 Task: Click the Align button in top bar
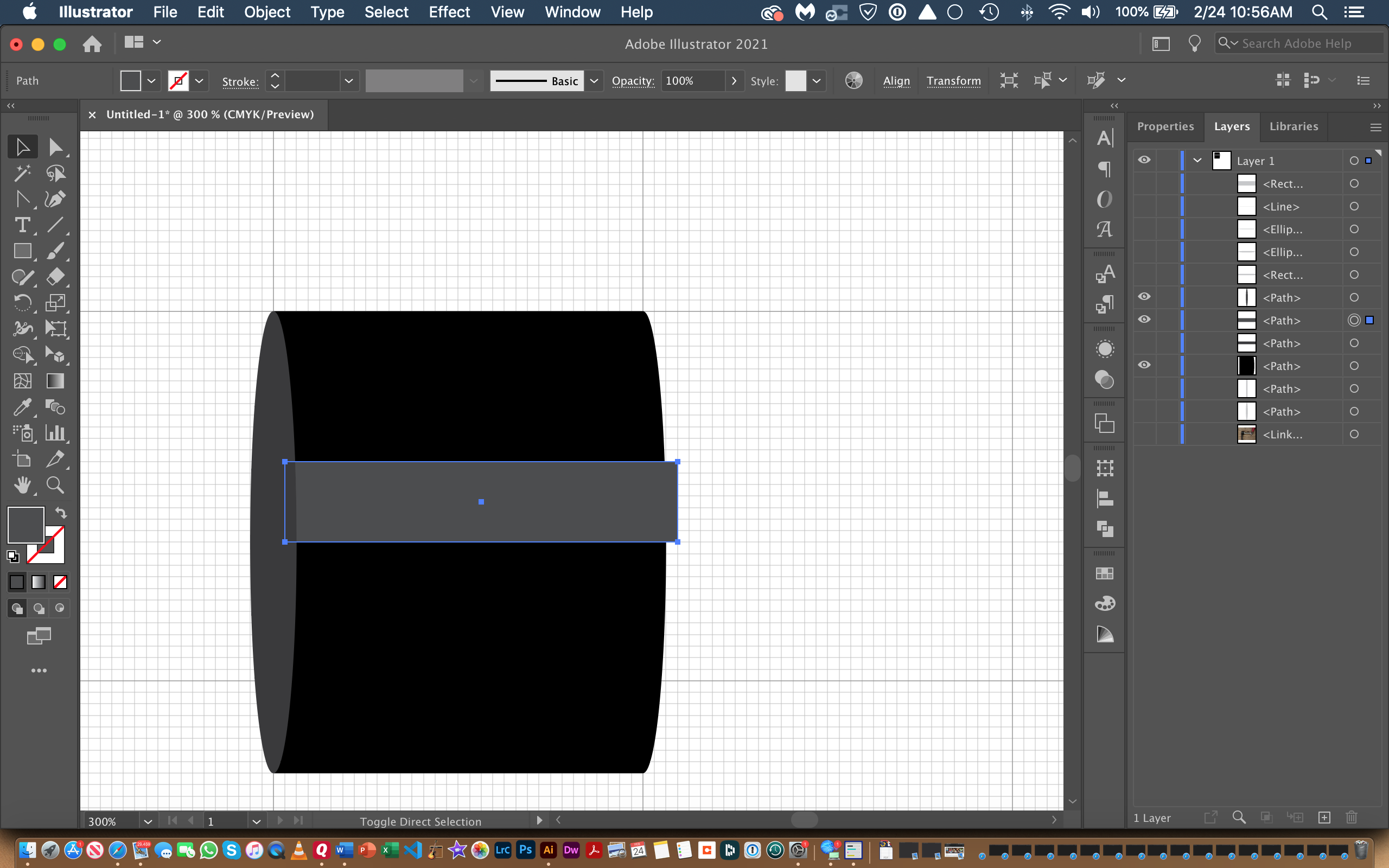point(896,80)
